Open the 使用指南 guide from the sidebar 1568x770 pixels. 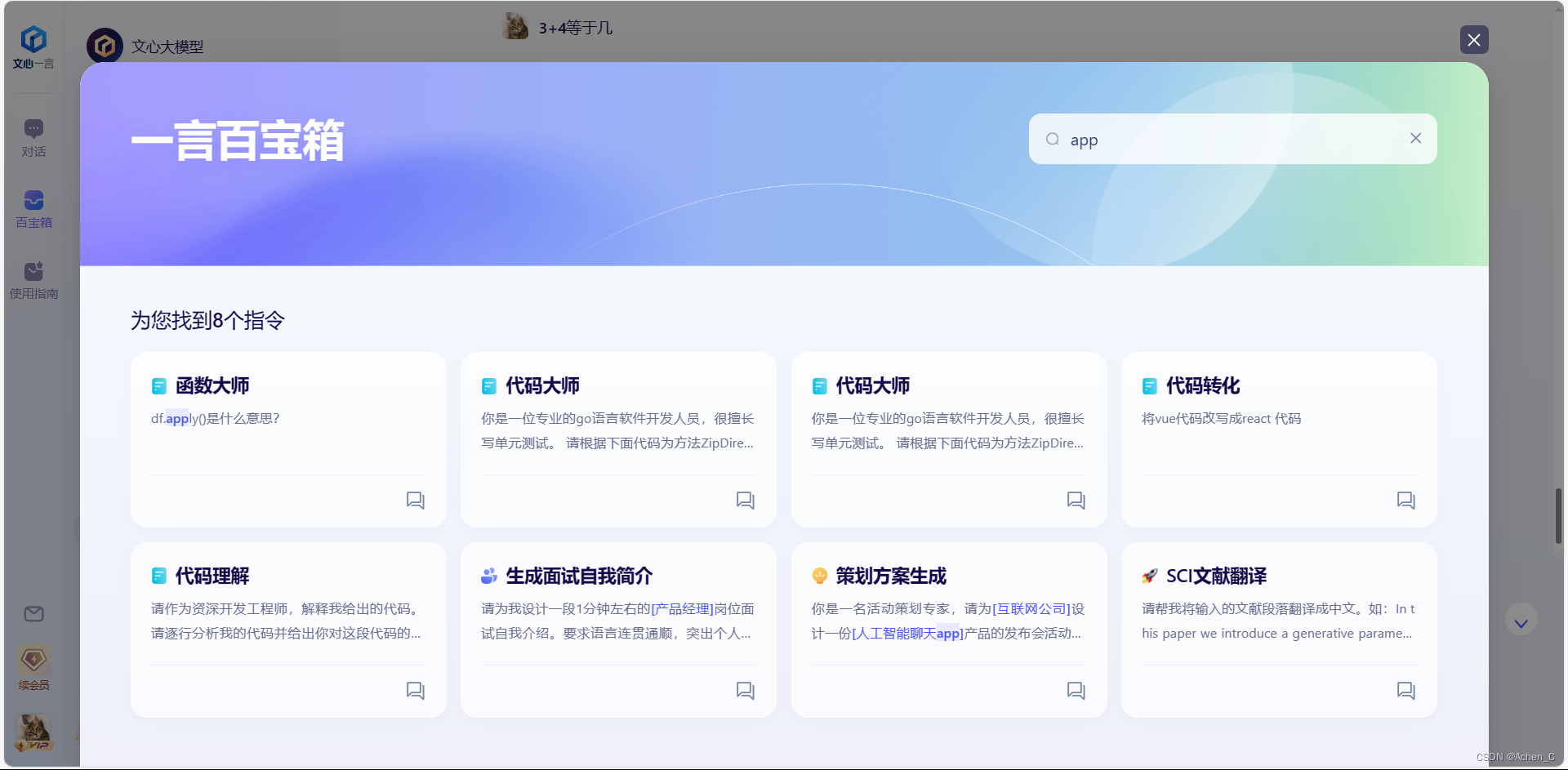(33, 280)
